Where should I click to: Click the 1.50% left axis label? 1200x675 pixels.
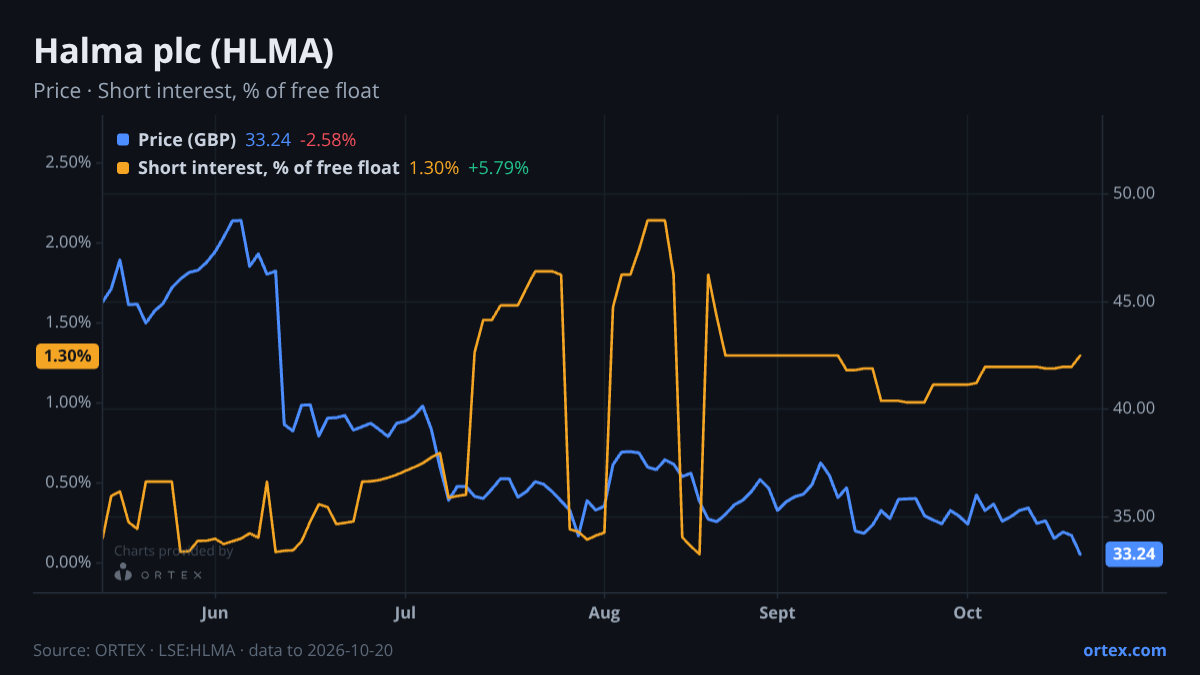click(x=68, y=322)
